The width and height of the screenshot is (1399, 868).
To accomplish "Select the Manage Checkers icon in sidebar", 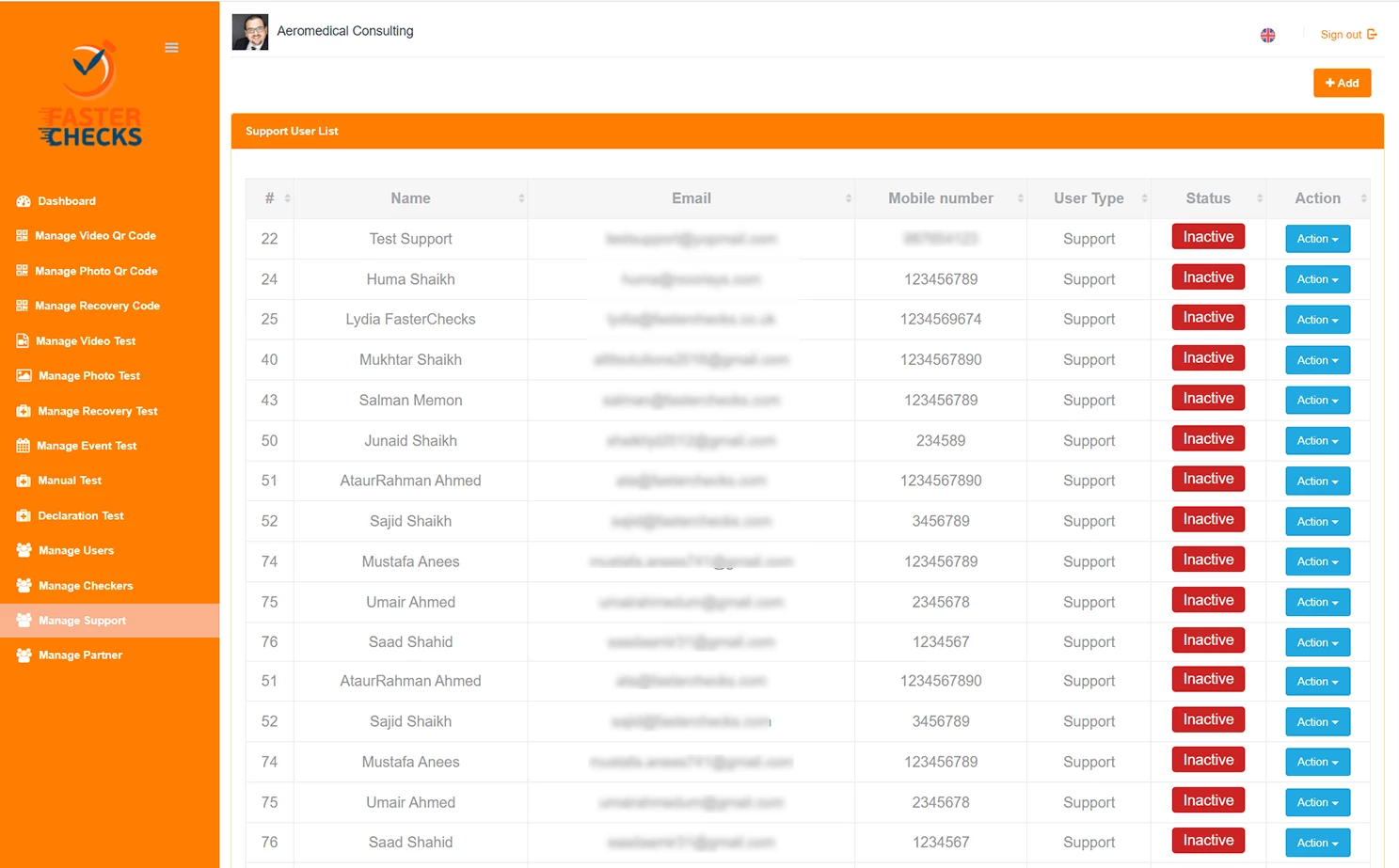I will click(23, 585).
